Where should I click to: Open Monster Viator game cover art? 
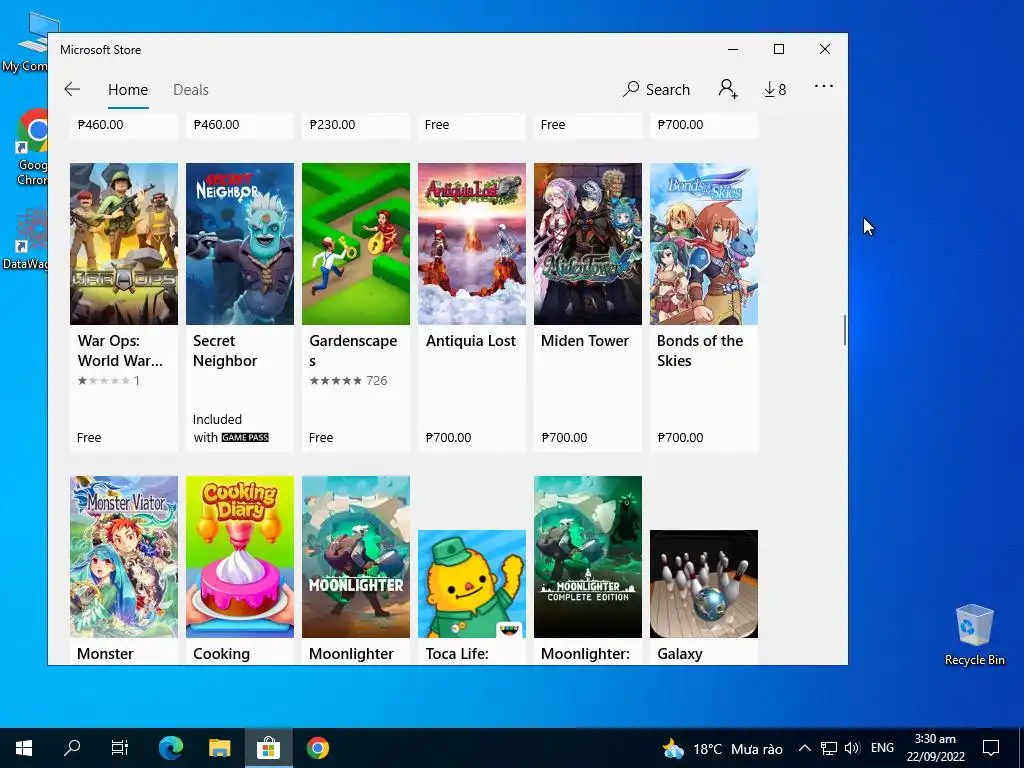coord(124,556)
